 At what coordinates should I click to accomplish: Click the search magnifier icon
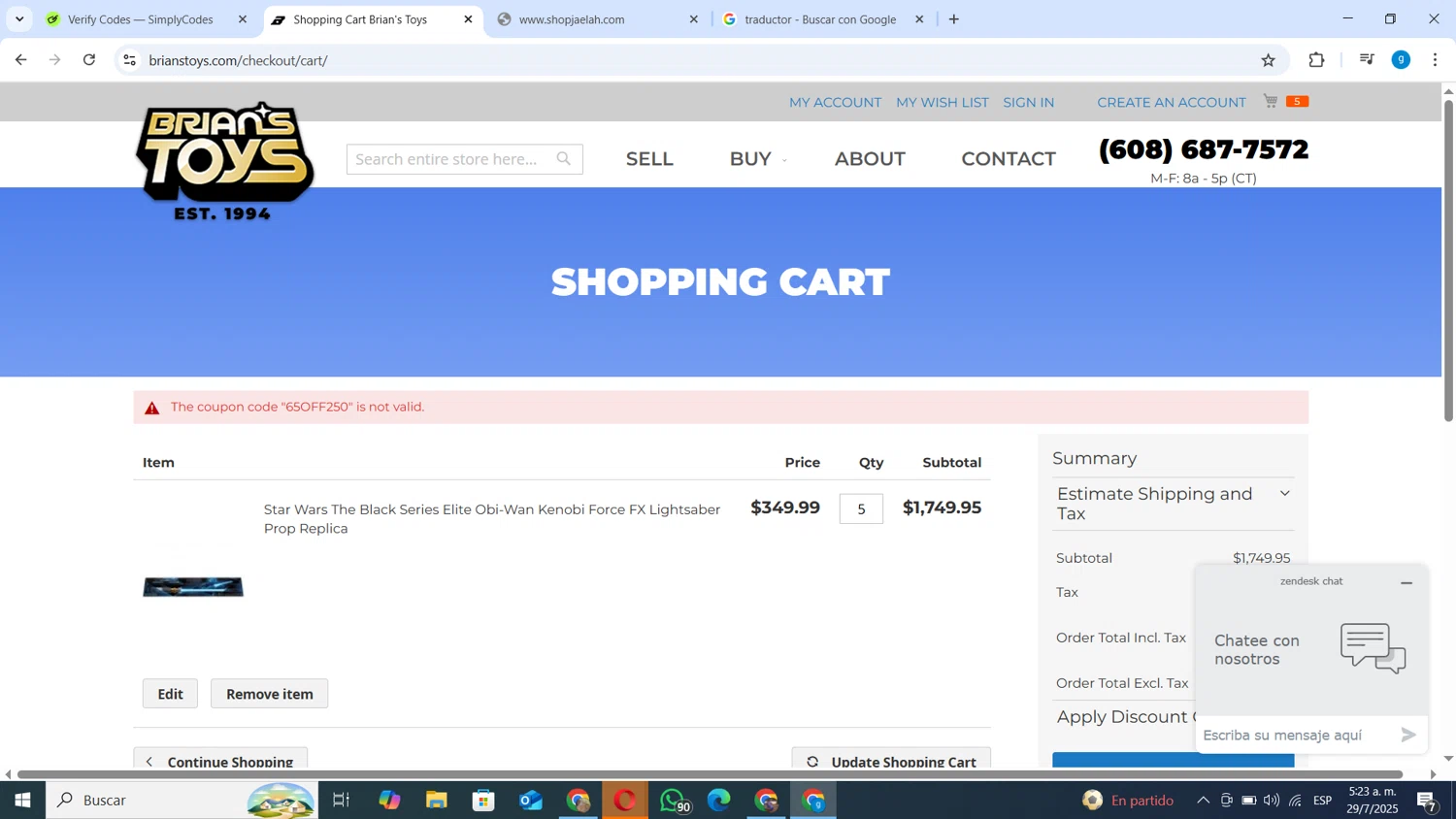pos(564,159)
